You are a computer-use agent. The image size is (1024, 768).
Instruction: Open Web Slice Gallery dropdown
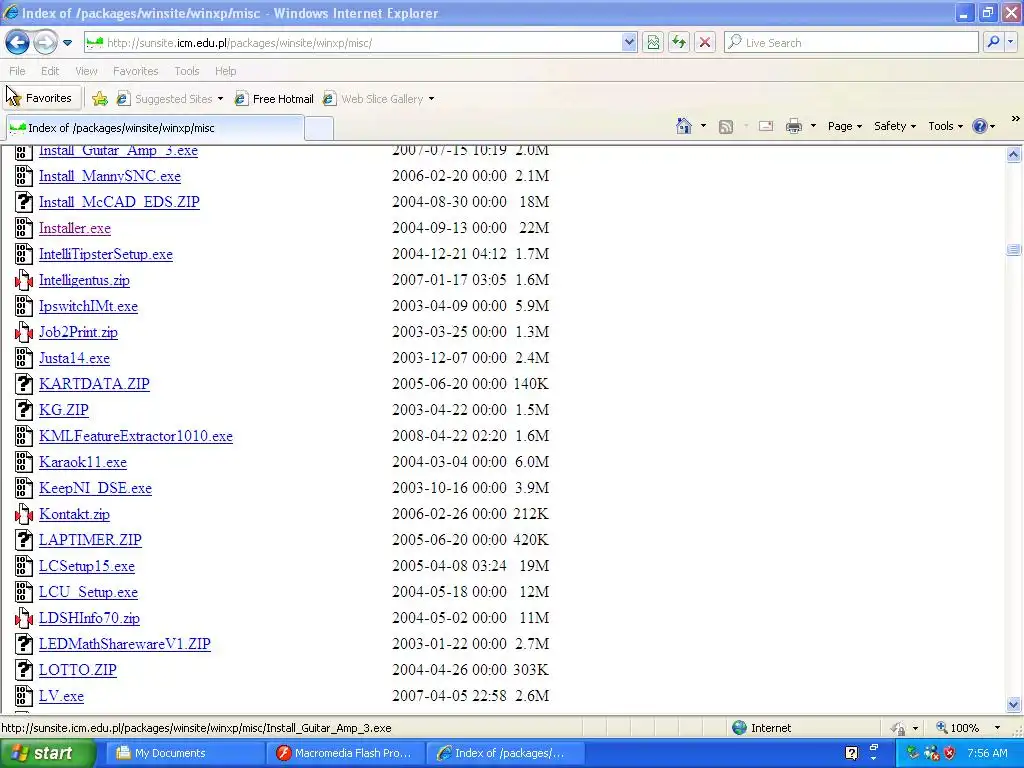pyautogui.click(x=379, y=99)
